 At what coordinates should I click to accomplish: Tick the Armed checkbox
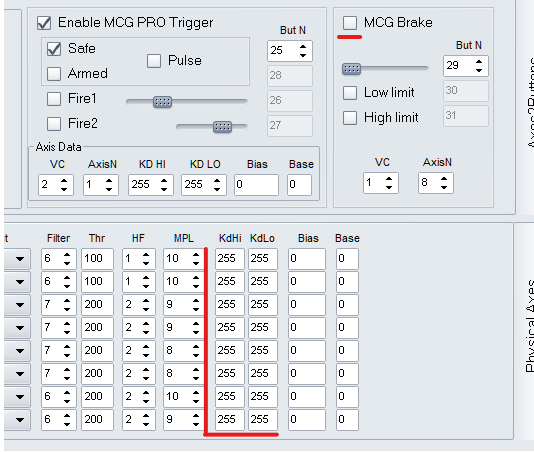click(x=54, y=74)
